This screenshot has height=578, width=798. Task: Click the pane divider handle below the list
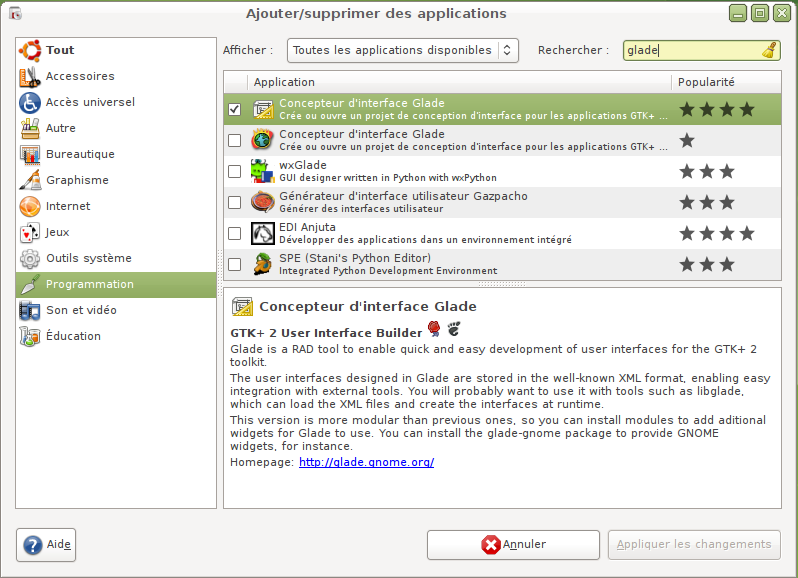[502, 284]
